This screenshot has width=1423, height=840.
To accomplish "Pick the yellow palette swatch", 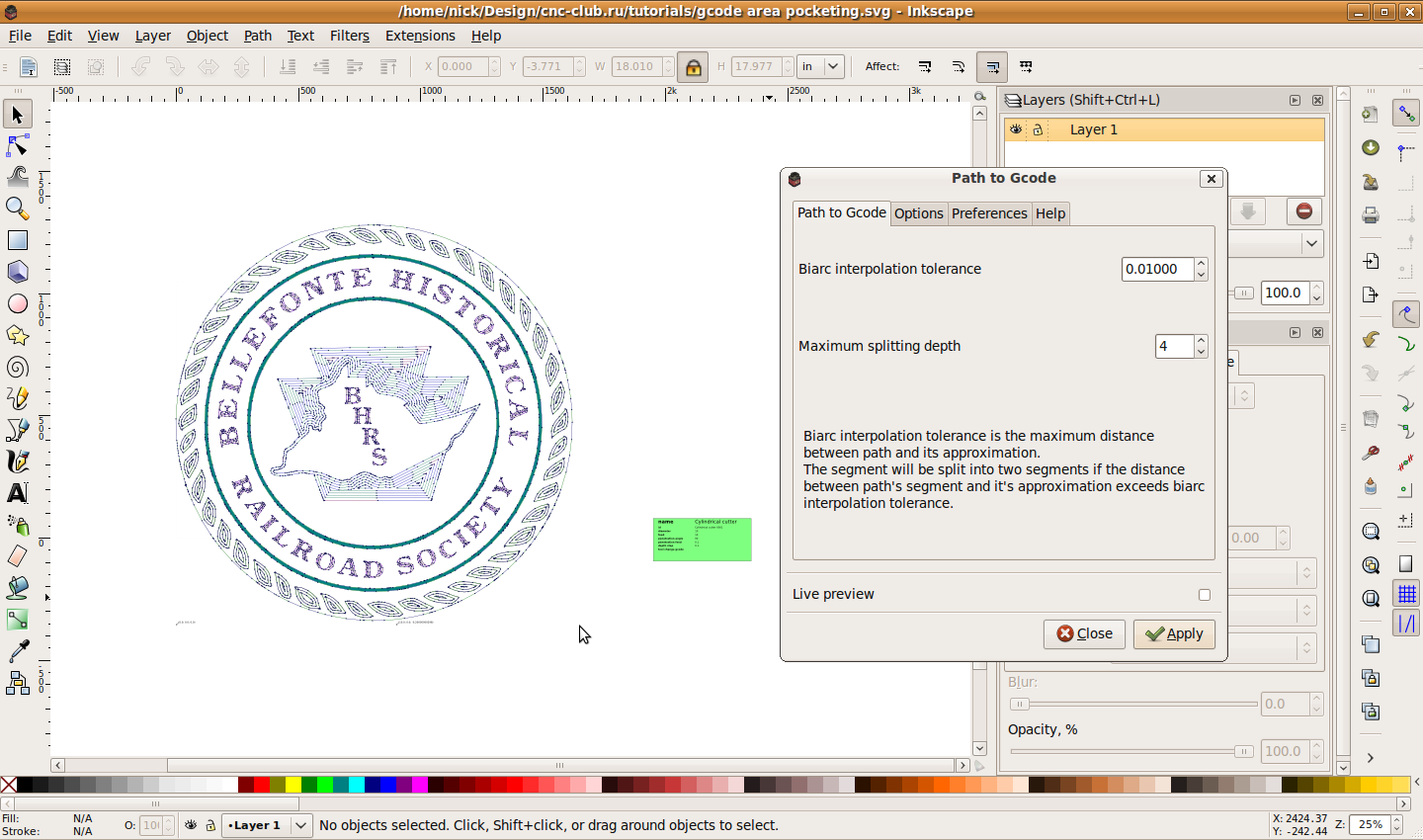I will tap(293, 786).
